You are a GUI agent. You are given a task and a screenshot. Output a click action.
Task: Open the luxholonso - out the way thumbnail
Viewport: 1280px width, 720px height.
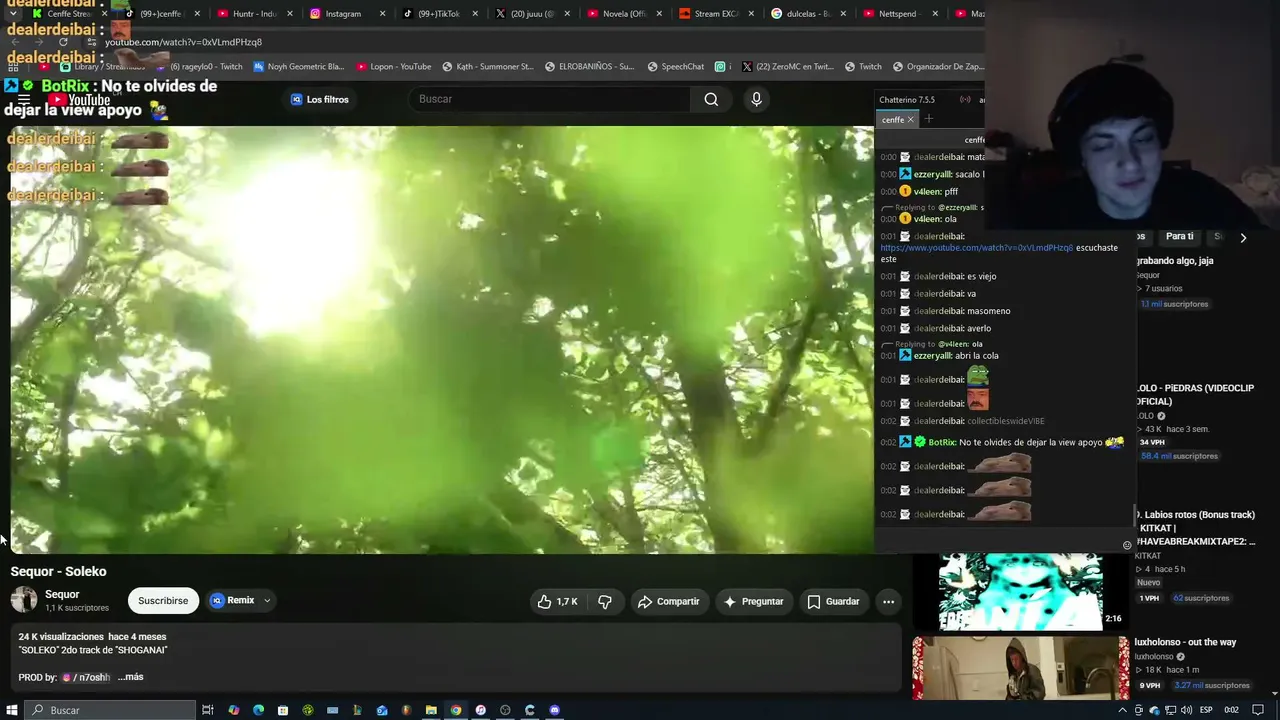click(x=1020, y=668)
